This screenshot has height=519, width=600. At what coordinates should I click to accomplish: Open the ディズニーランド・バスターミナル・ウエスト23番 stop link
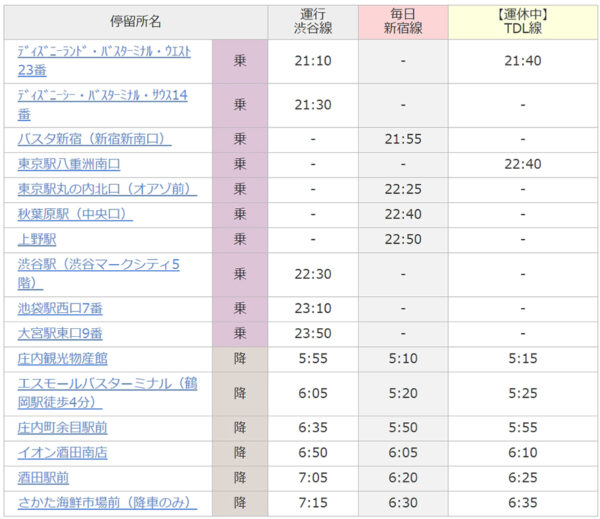[104, 51]
